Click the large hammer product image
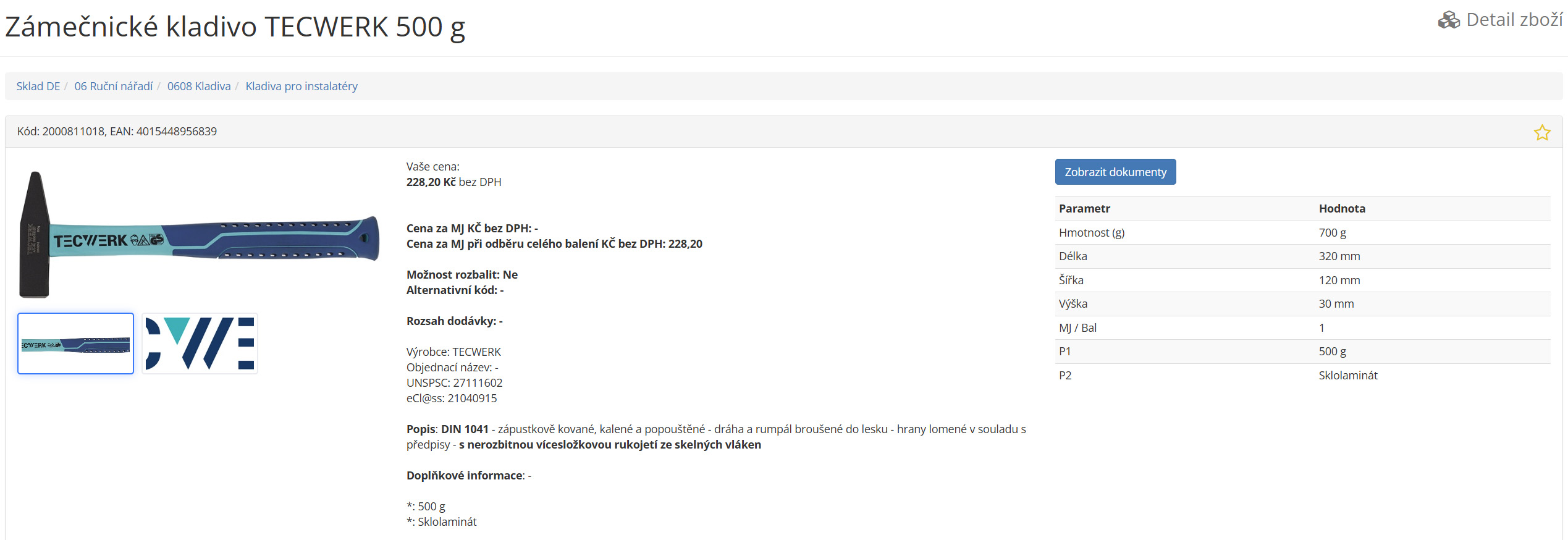This screenshot has width=1568, height=540. coord(199,235)
